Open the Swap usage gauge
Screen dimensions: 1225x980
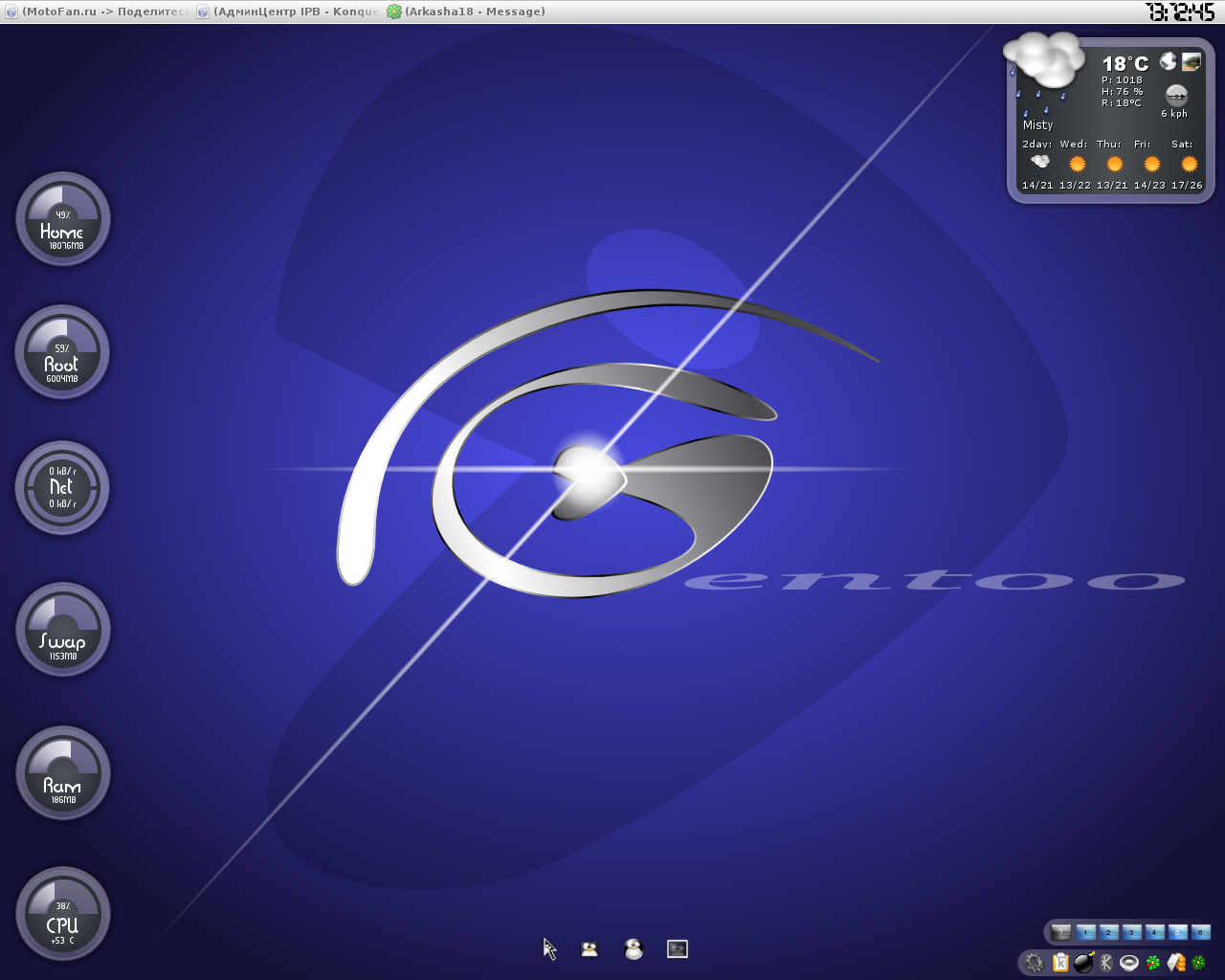coord(63,630)
